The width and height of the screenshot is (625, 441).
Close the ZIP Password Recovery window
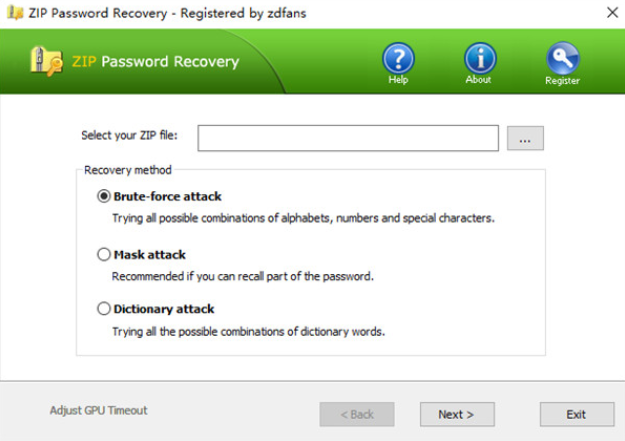tap(611, 13)
